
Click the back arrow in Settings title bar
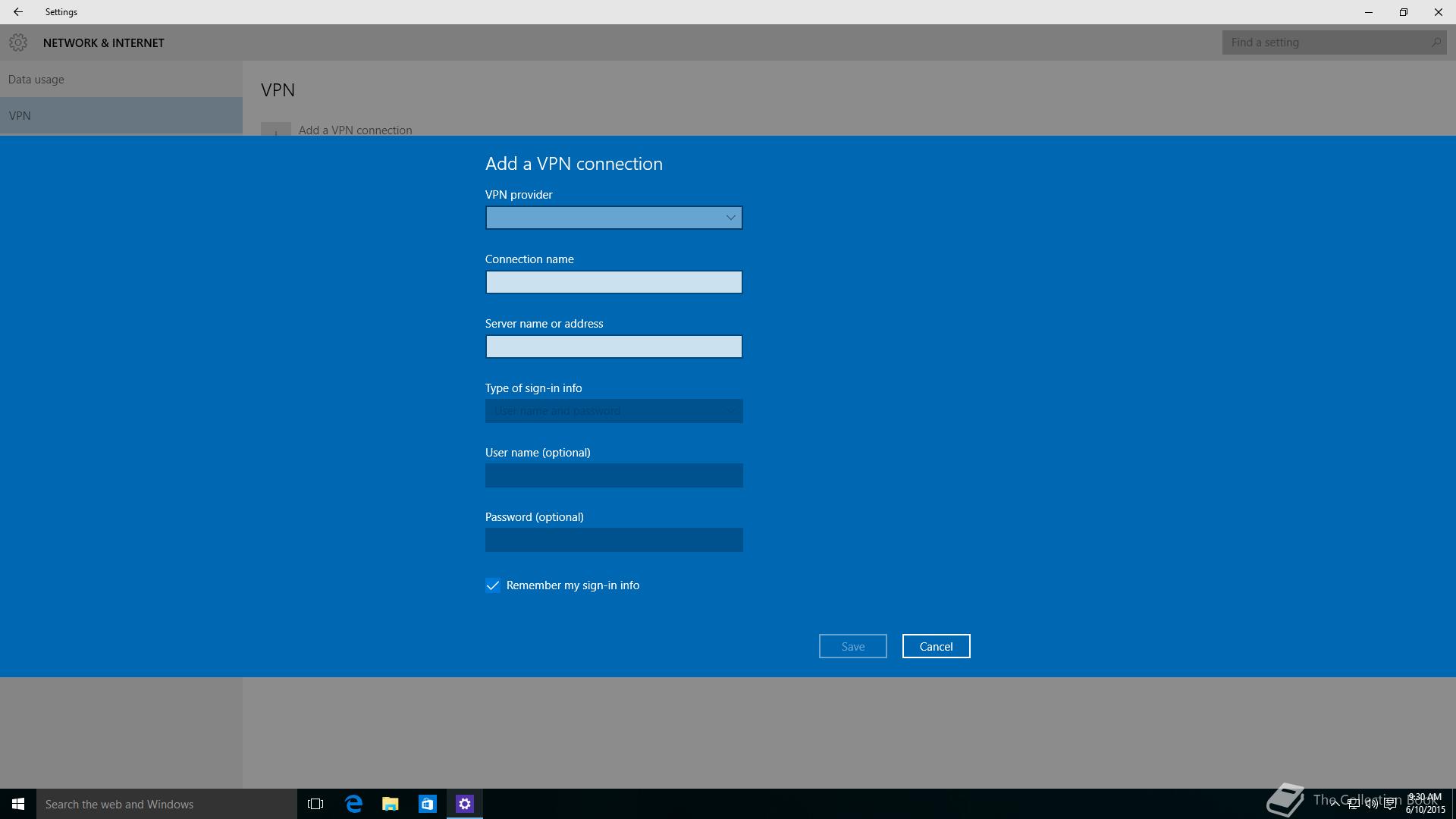tap(17, 12)
